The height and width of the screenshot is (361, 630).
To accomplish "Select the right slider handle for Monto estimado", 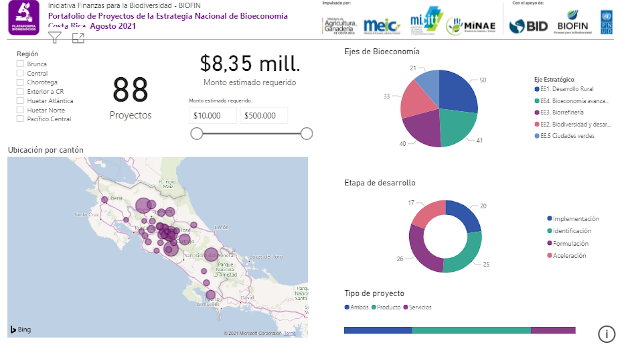I will tap(307, 133).
